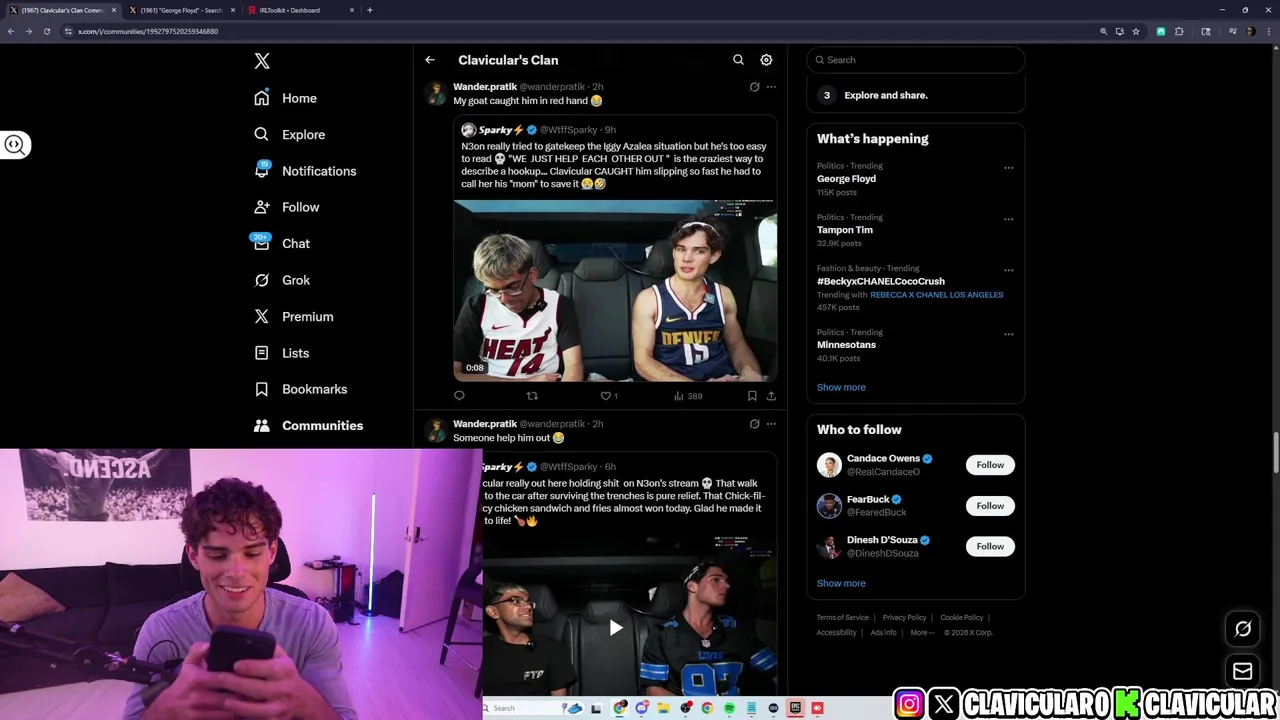Reload the page
Screen dimensions: 1280x720
(46, 31)
